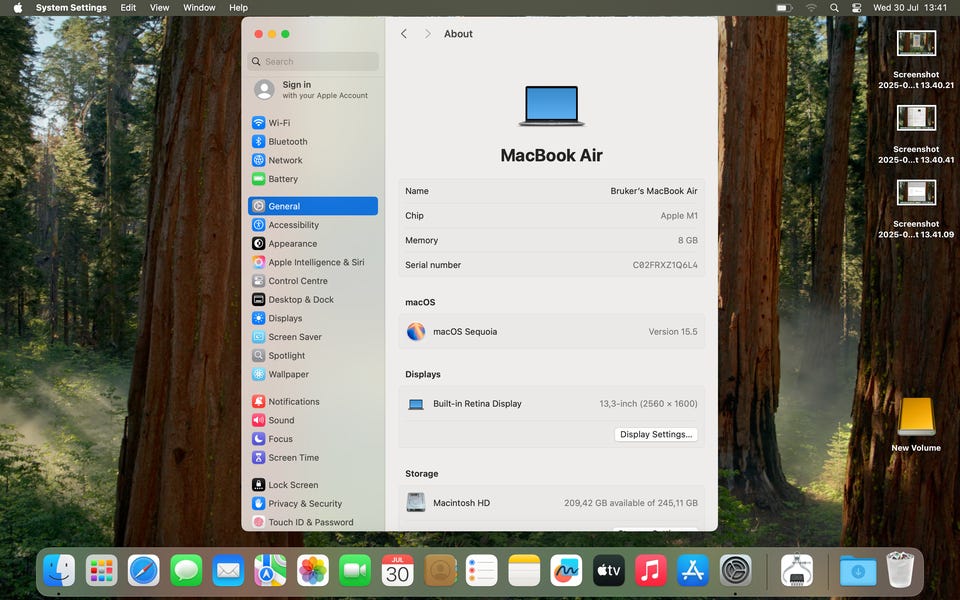Open the Focus settings pane
This screenshot has height=600, width=960.
(x=280, y=439)
